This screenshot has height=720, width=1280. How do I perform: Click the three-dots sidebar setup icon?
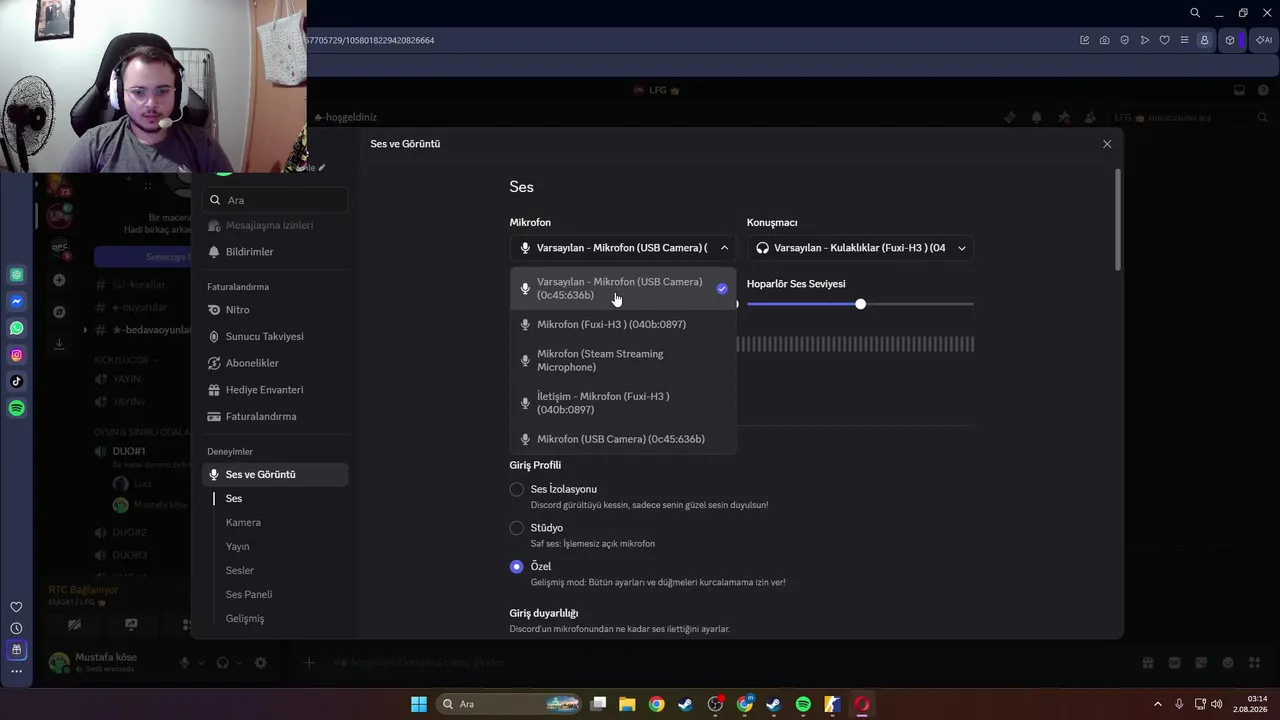tap(16, 671)
